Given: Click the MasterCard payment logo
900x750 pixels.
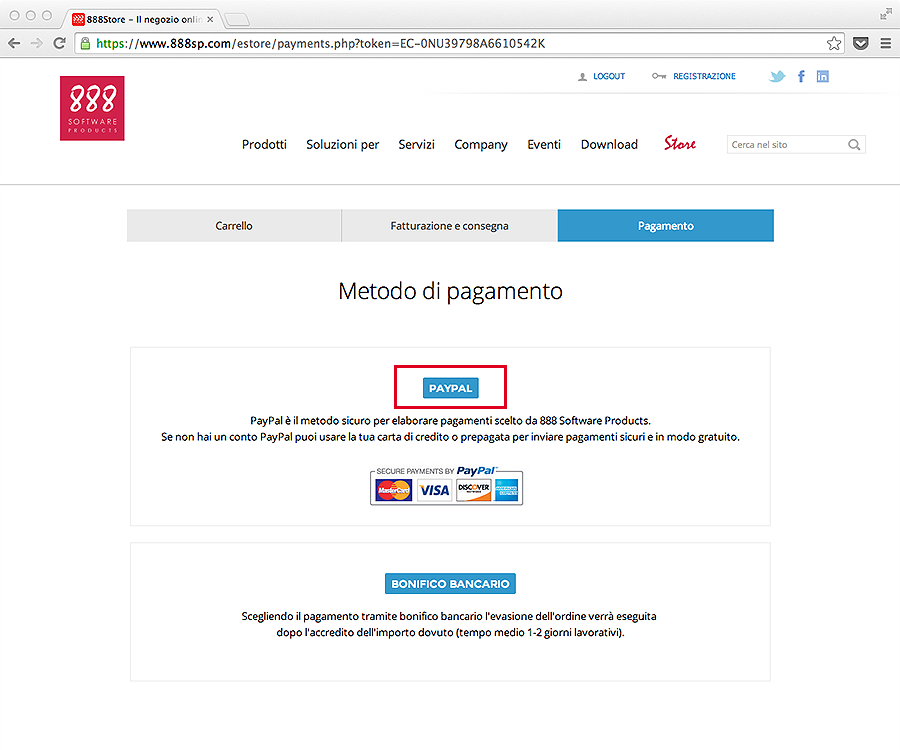Looking at the screenshot, I should [x=394, y=490].
